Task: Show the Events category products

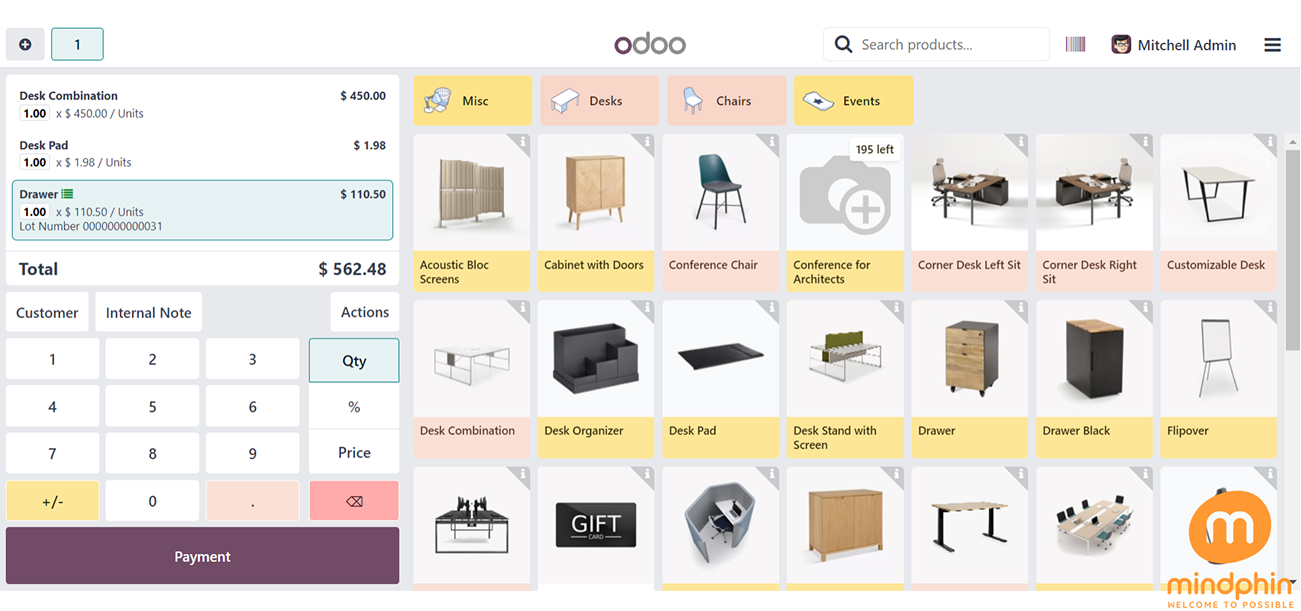Action: tap(853, 101)
